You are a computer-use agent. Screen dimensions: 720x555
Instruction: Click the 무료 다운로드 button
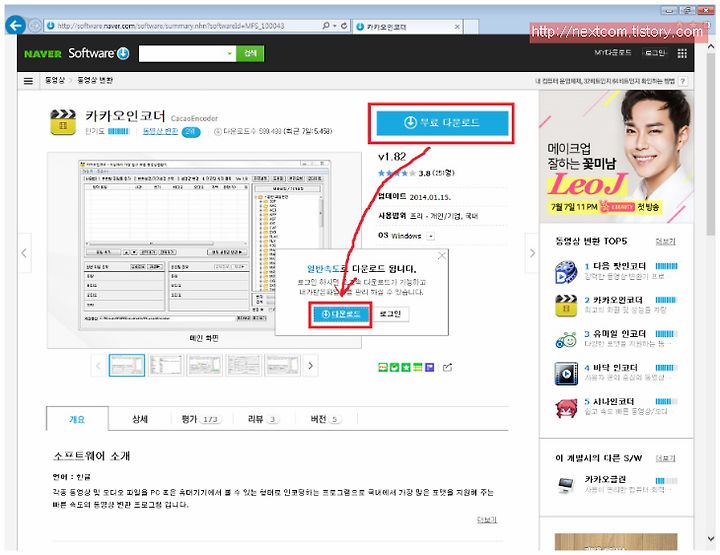click(442, 123)
